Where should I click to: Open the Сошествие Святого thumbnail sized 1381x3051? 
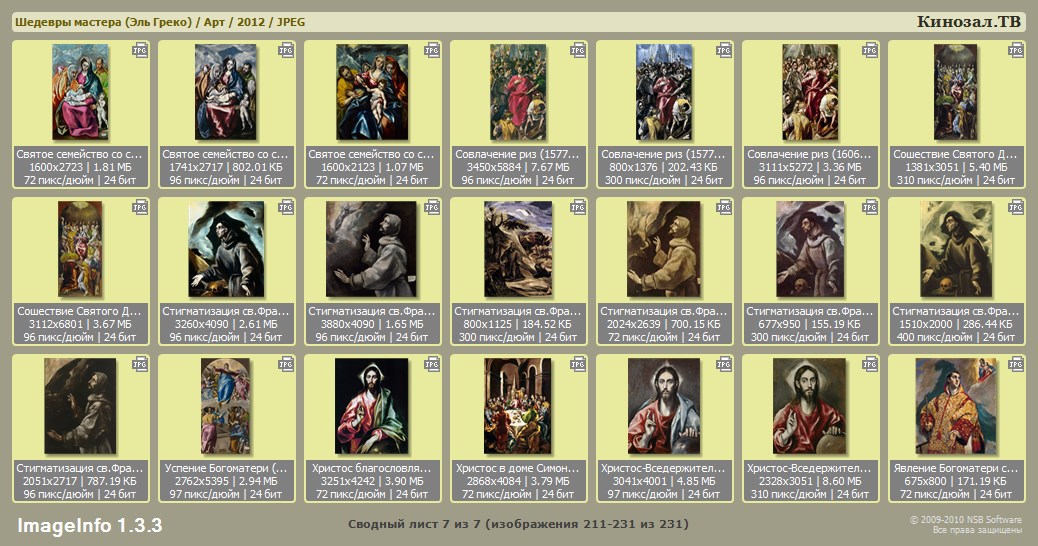point(956,91)
